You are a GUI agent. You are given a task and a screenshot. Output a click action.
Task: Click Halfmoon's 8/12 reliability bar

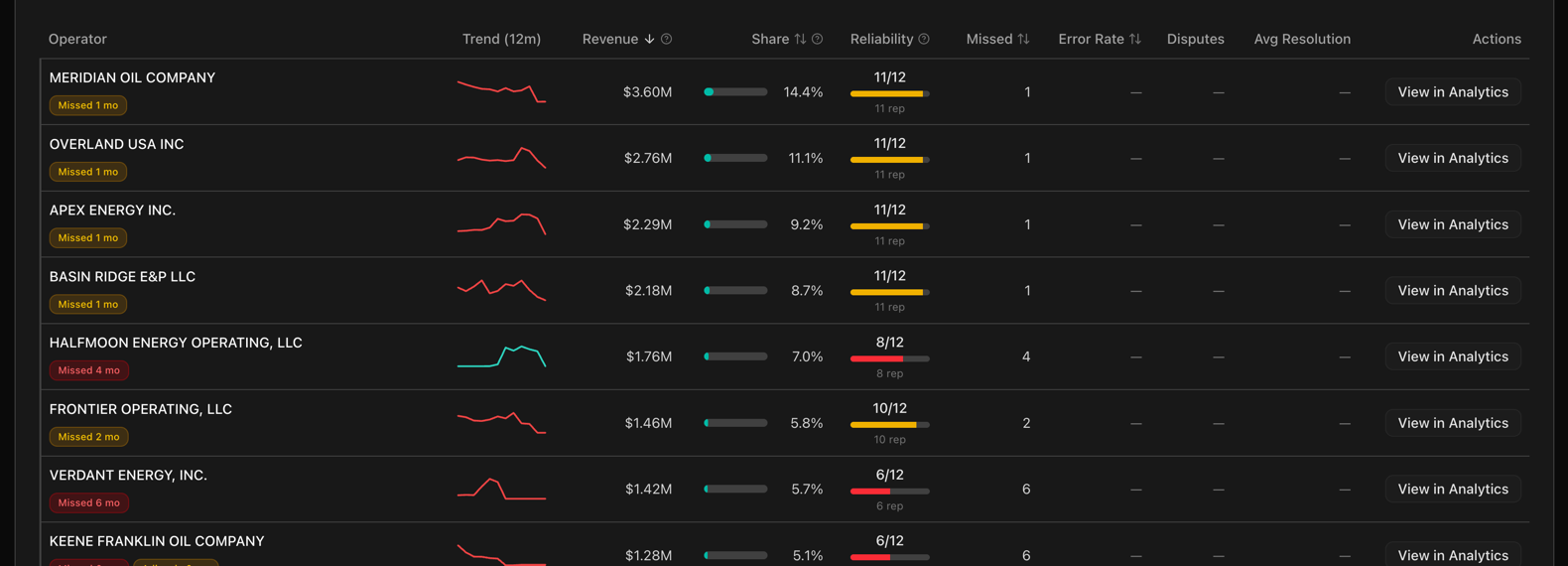point(890,358)
